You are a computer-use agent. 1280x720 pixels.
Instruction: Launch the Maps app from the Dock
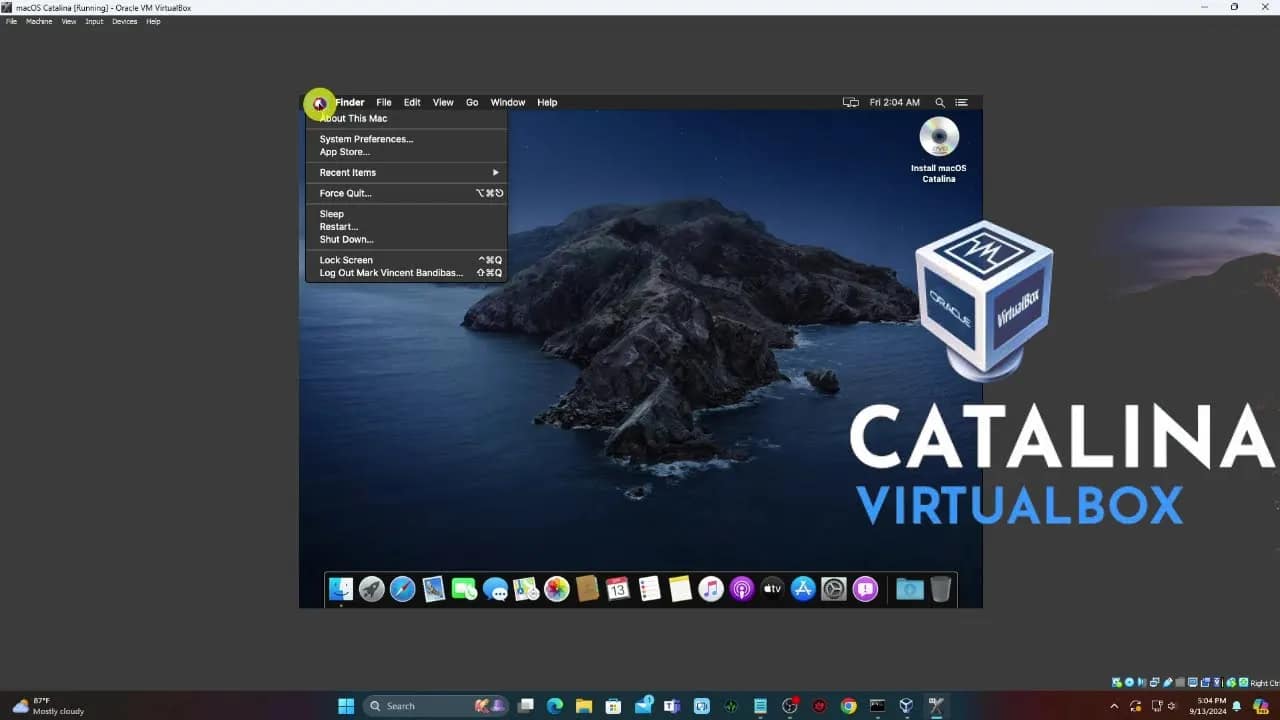(527, 589)
